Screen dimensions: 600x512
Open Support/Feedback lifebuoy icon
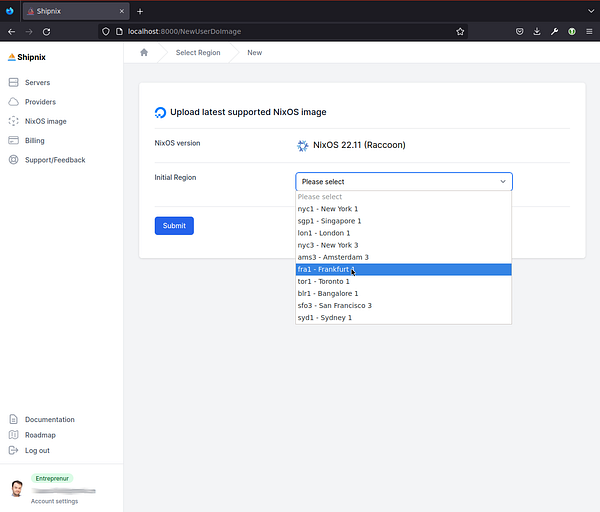[13, 160]
